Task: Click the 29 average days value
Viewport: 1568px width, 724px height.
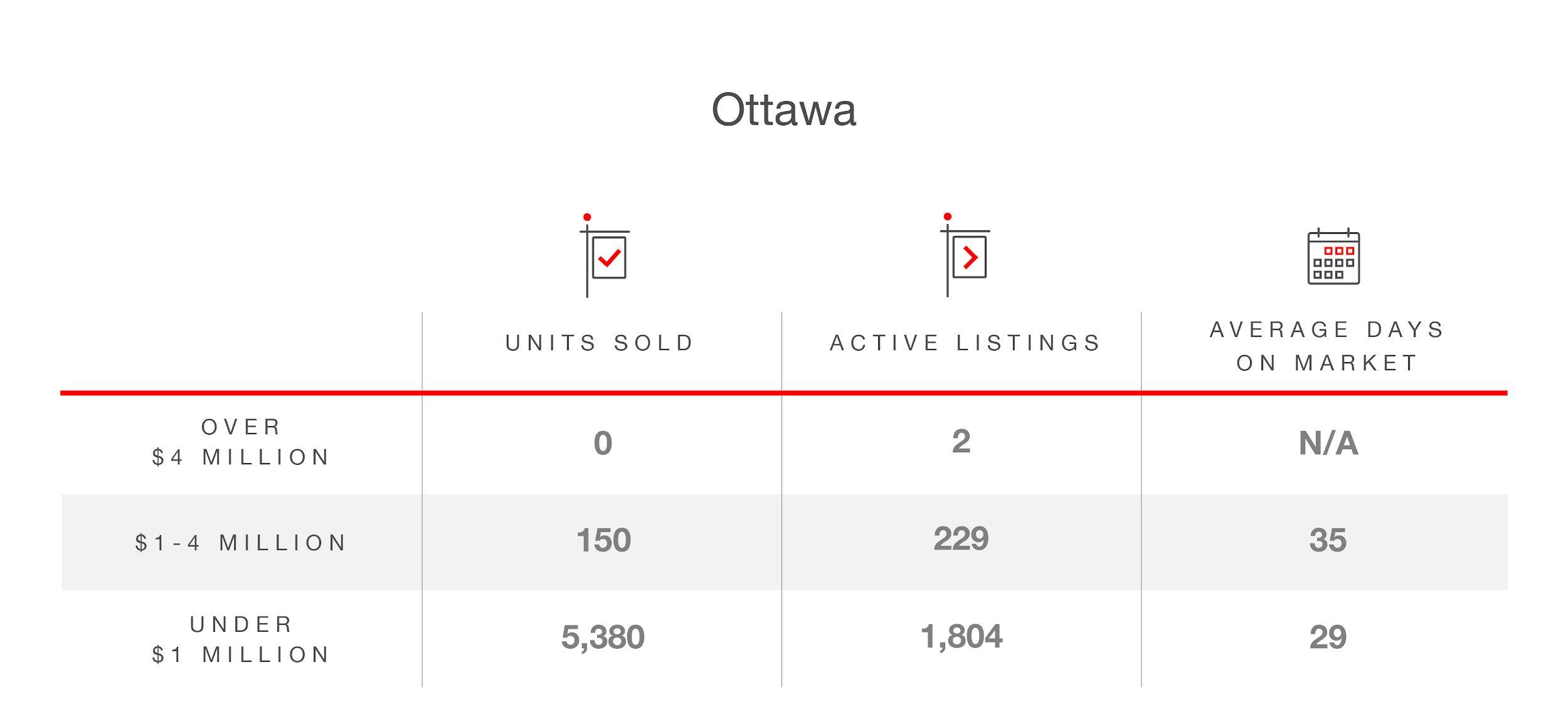Action: (x=1328, y=637)
